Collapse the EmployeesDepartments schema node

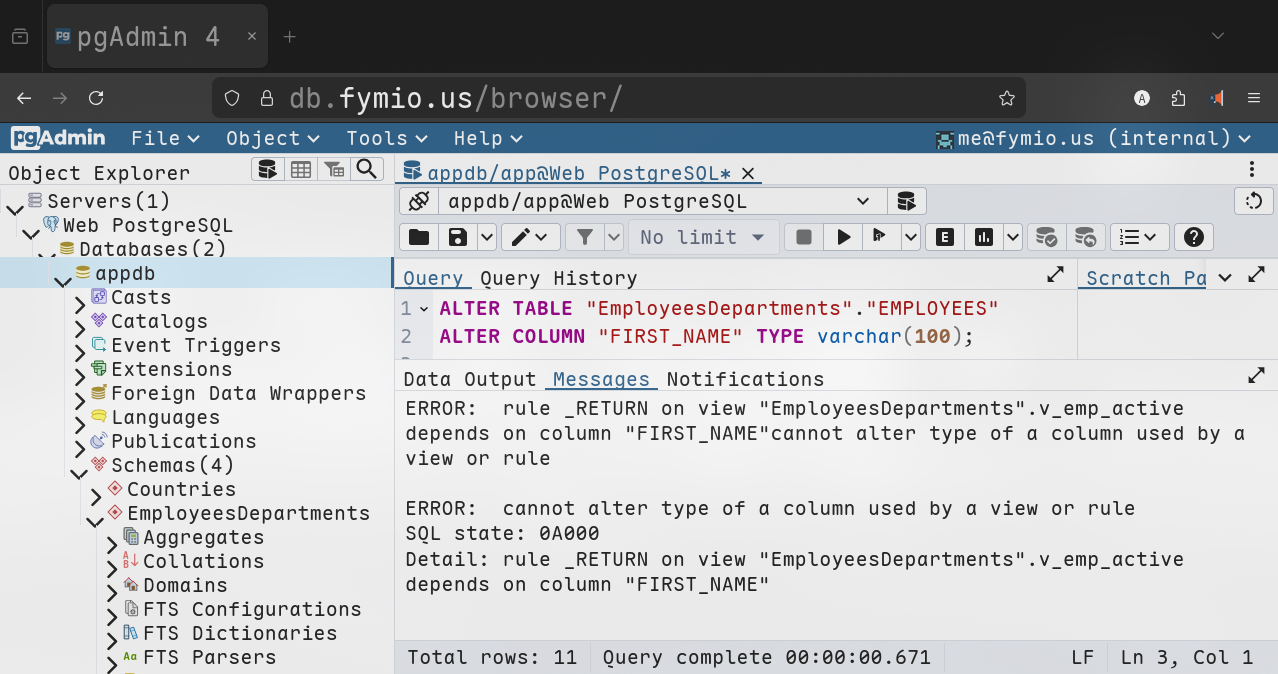96,520
